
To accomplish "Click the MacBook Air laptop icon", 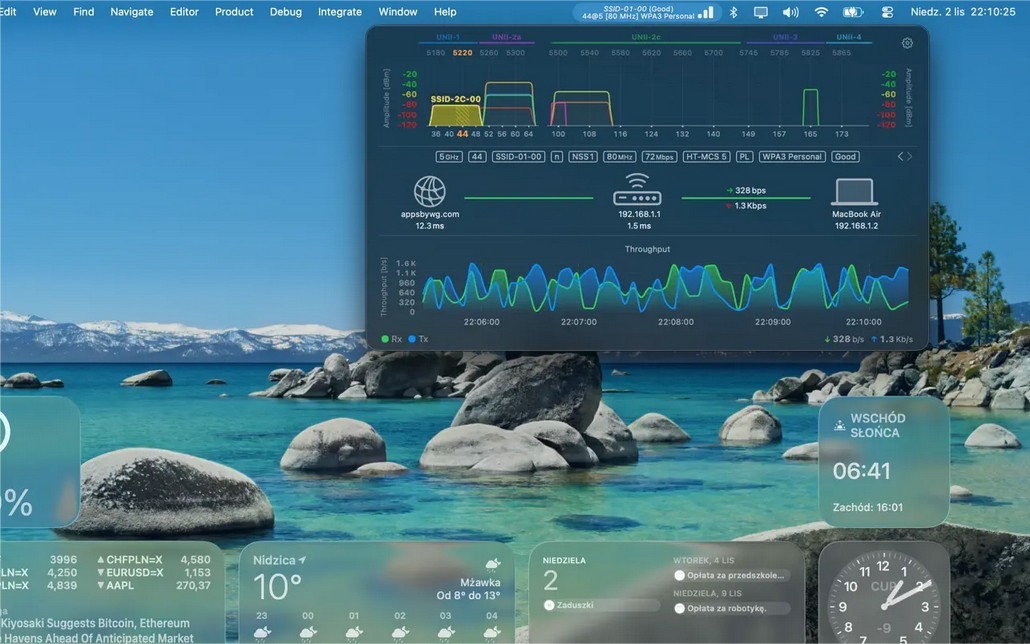I will 854,192.
